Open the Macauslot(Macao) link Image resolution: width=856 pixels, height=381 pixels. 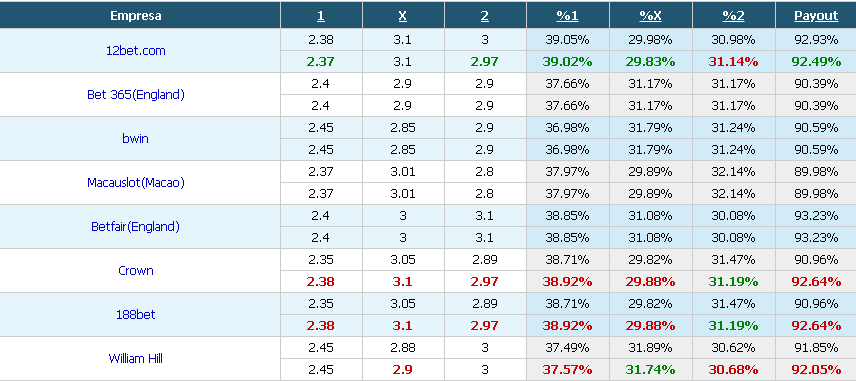135,183
